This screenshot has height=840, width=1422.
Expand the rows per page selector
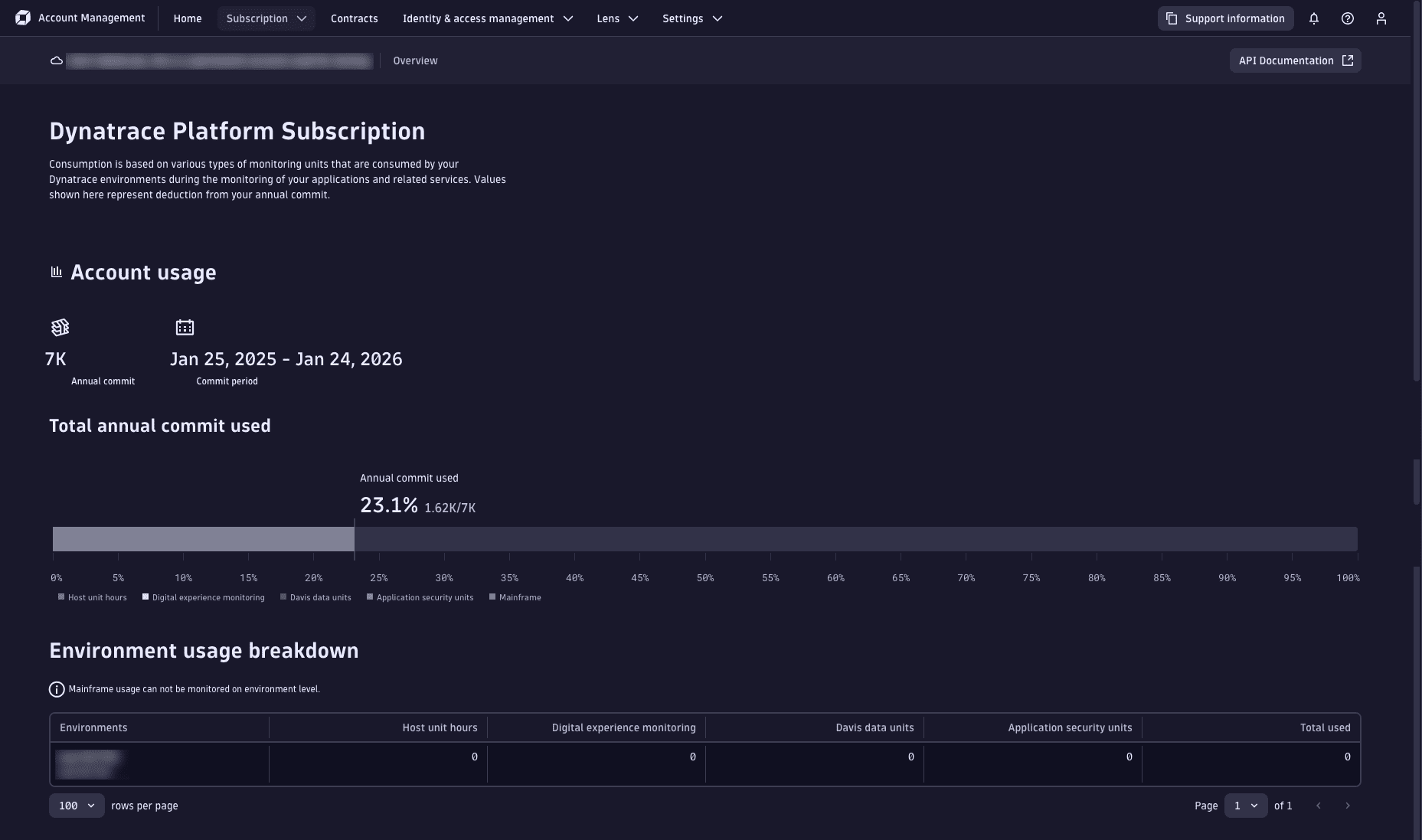click(x=76, y=806)
